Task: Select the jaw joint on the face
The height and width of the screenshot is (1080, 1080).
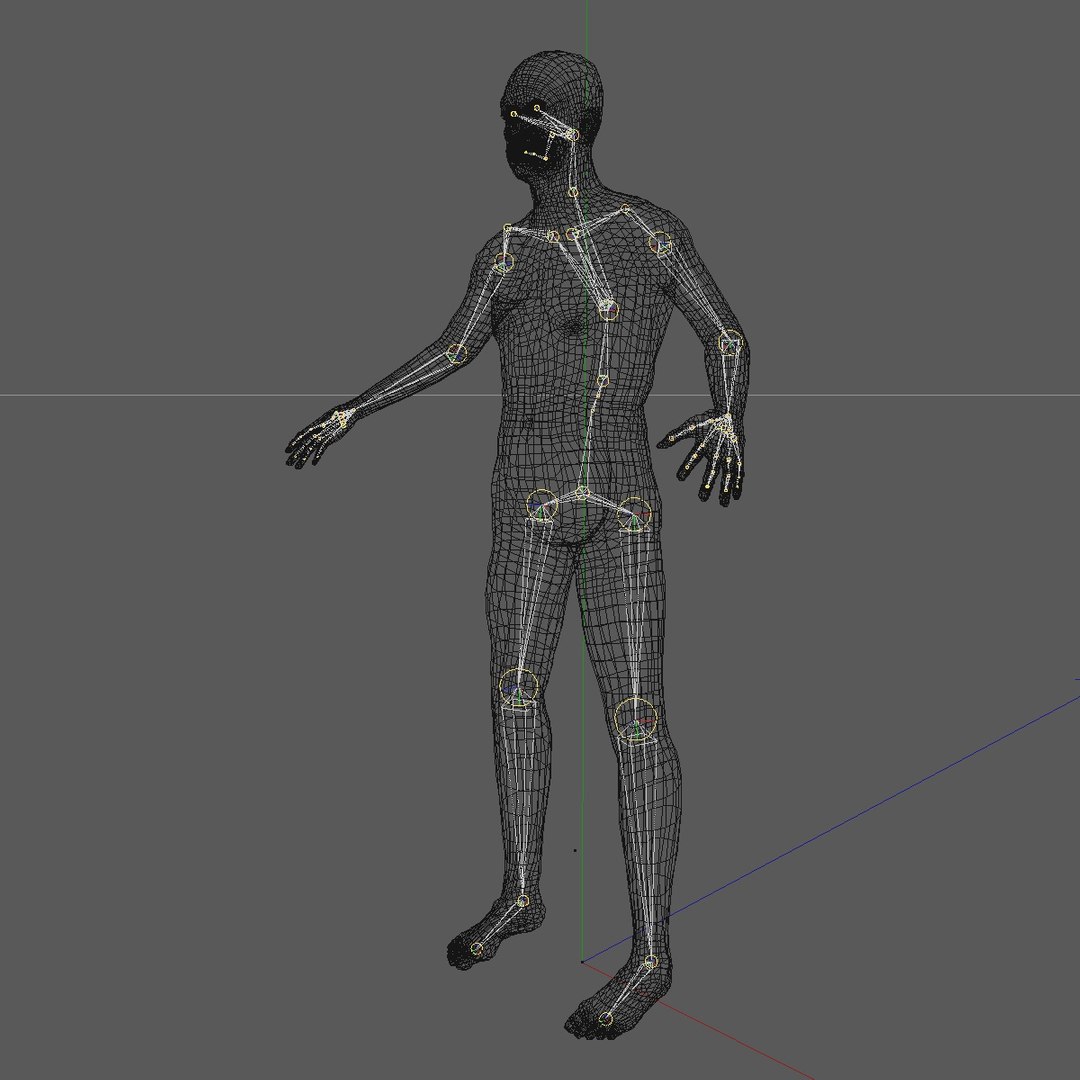Action: pyautogui.click(x=546, y=158)
